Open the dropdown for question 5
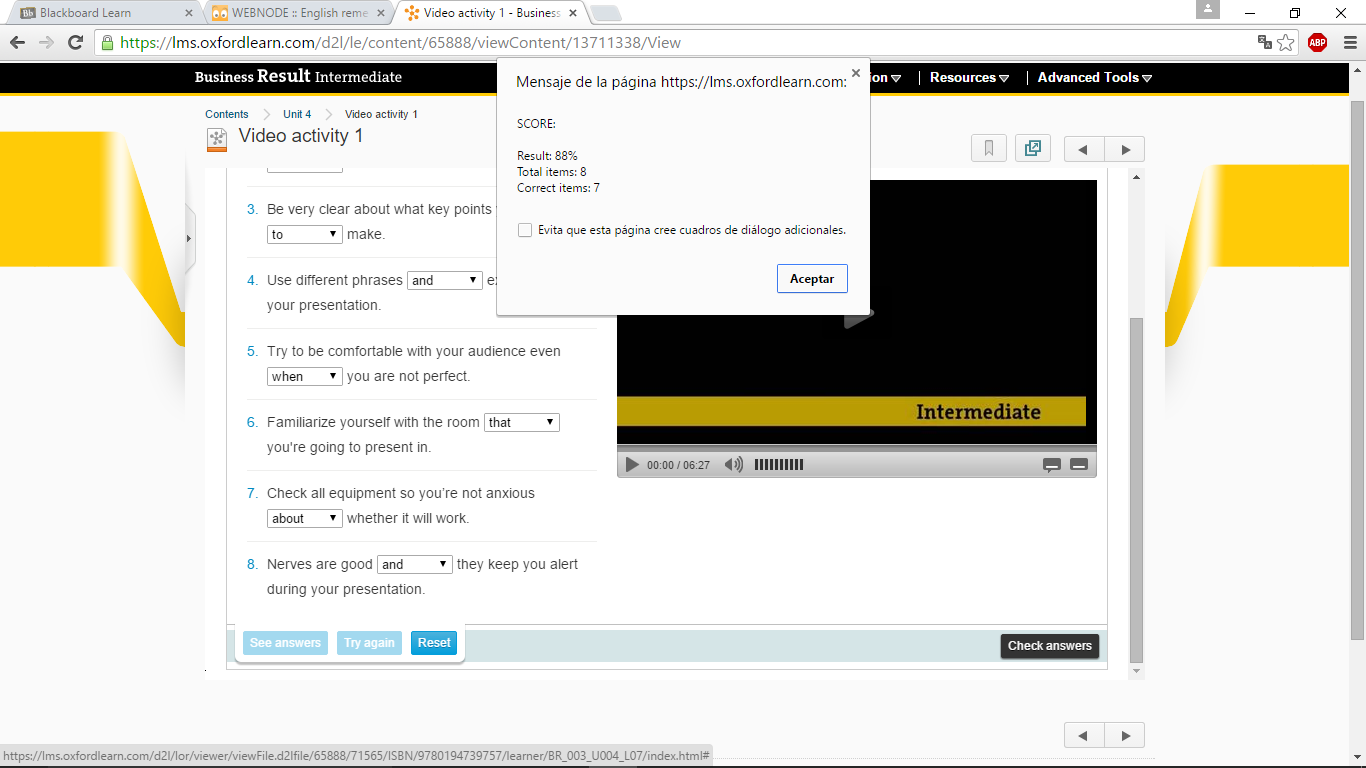The width and height of the screenshot is (1366, 768). (x=305, y=376)
